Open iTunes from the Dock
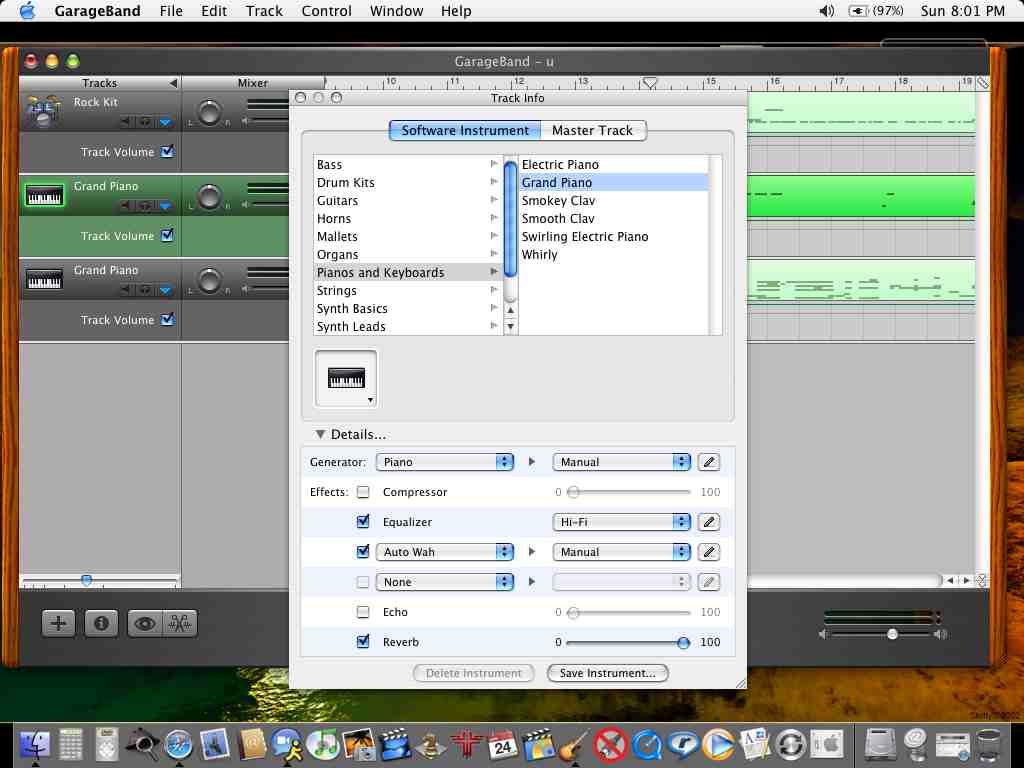 tap(322, 745)
